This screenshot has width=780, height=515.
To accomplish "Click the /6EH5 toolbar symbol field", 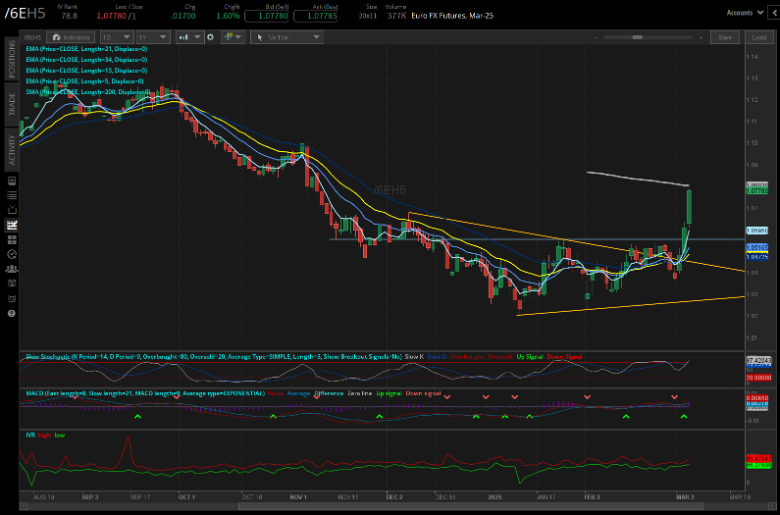I will (33, 37).
